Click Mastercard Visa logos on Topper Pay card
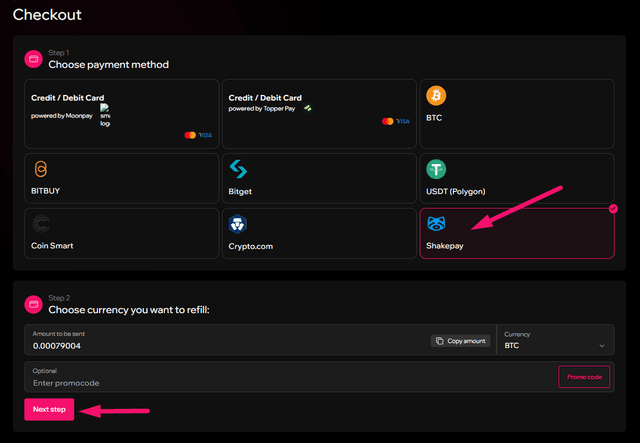Screen dimensions: 640x443 [396, 121]
